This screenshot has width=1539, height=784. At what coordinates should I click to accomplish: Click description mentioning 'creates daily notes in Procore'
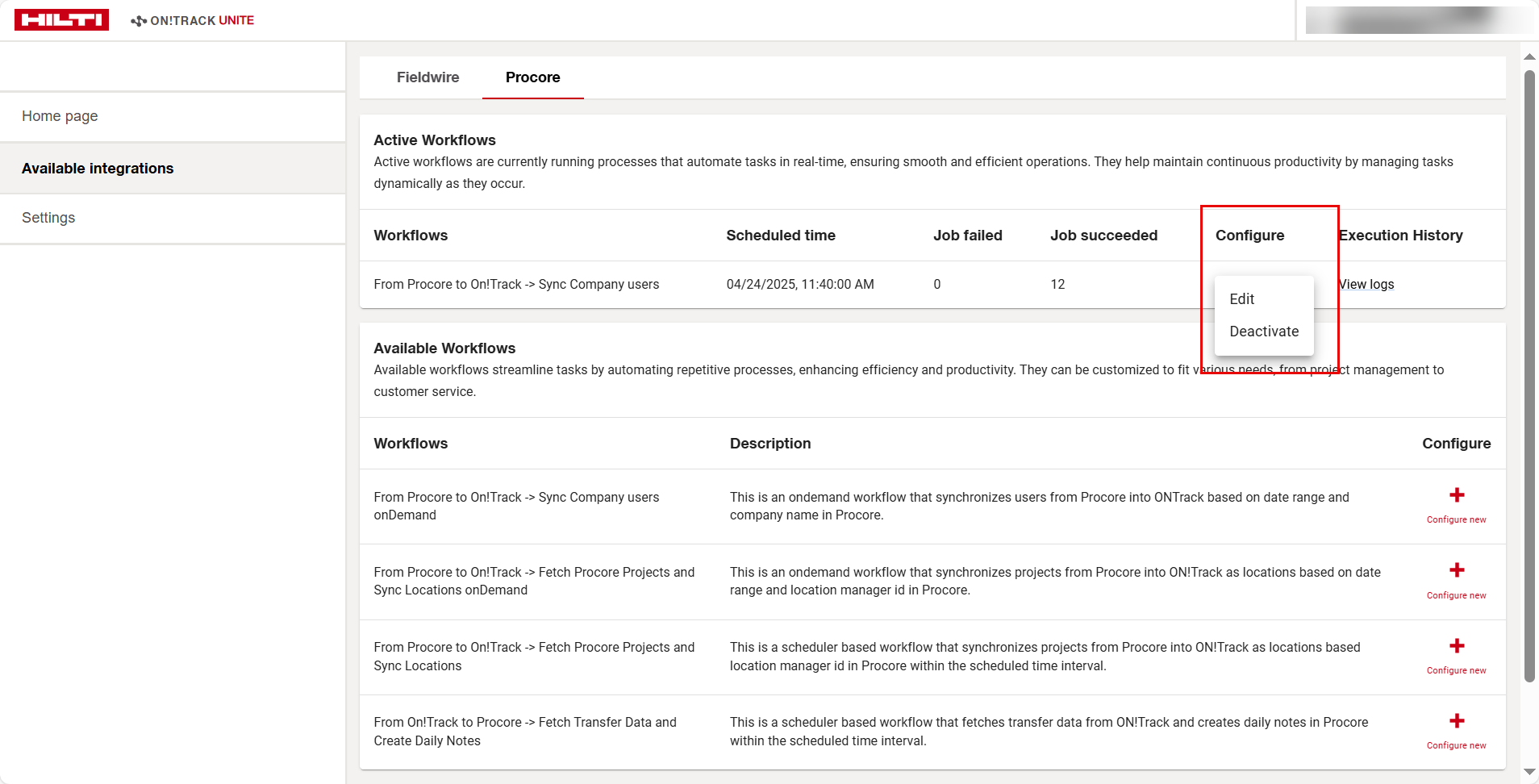(x=1049, y=732)
